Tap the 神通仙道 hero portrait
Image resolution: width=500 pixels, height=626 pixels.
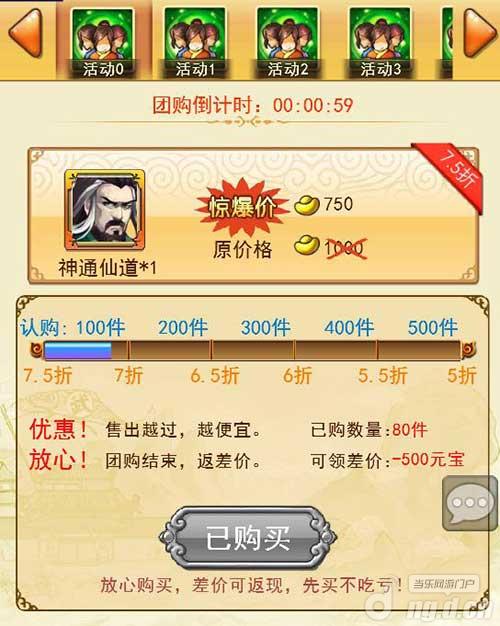point(104,210)
